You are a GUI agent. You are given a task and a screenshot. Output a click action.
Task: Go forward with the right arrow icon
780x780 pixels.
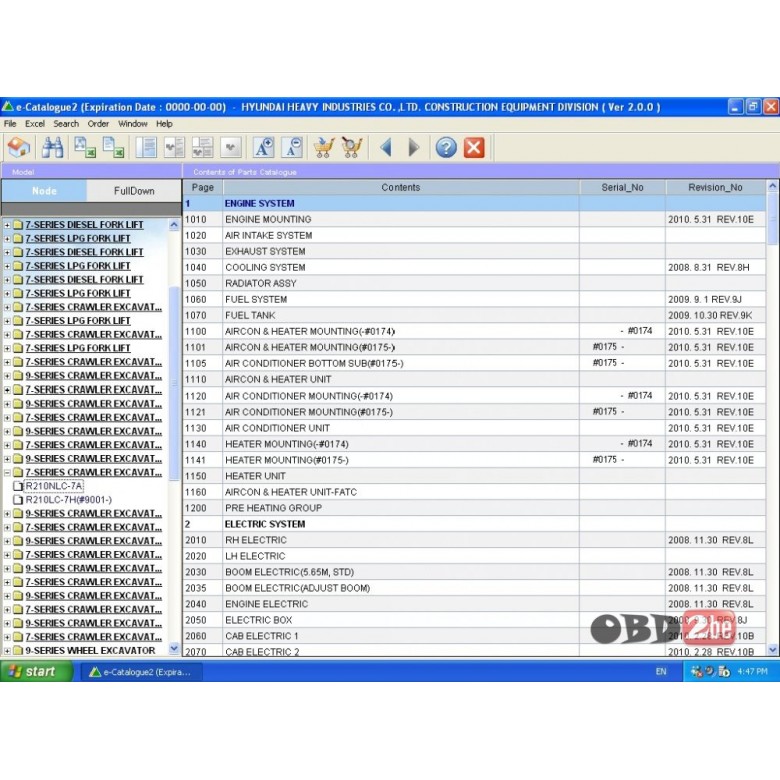pyautogui.click(x=413, y=147)
